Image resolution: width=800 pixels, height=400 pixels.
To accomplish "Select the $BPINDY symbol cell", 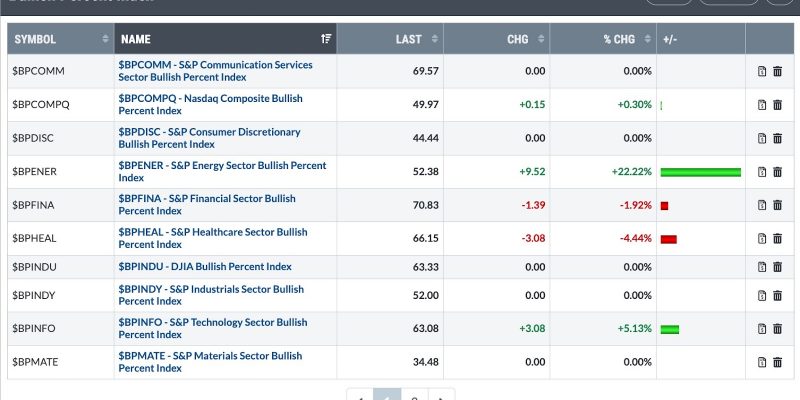I will pyautogui.click(x=61, y=295).
